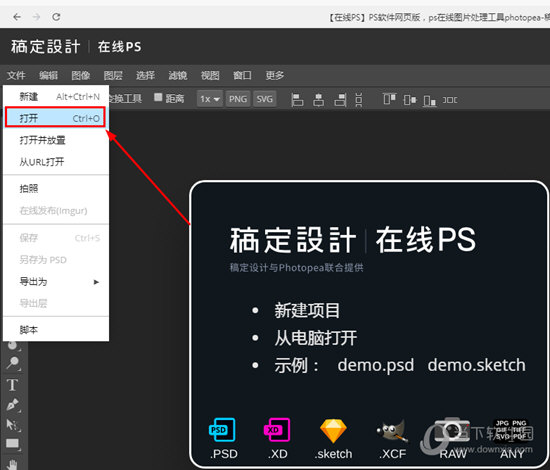Toggle the 距离 checkbox
This screenshot has width=550, height=470.
[x=158, y=97]
